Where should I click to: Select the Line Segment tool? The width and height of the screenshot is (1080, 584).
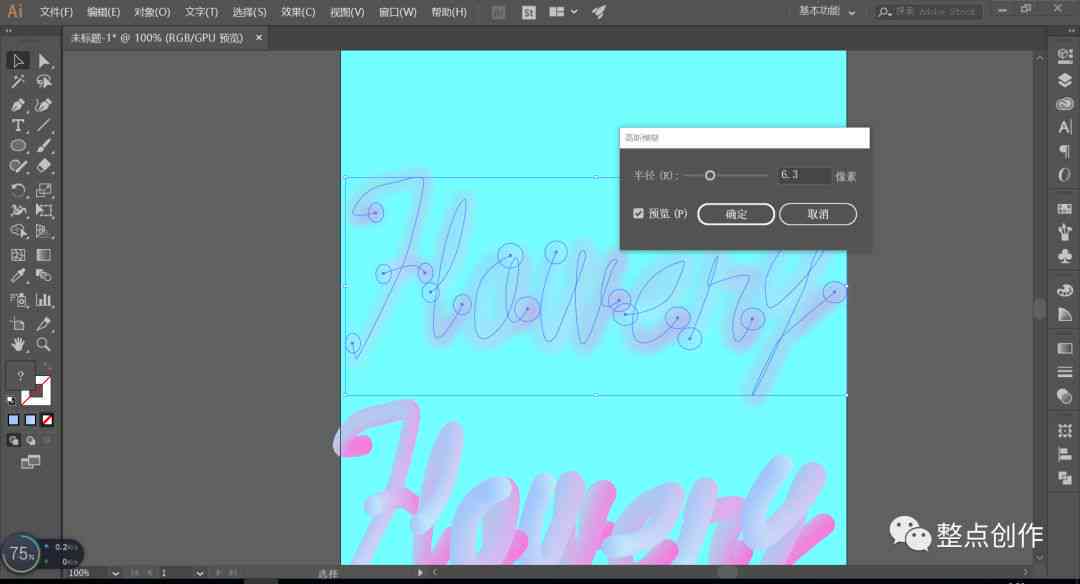pyautogui.click(x=44, y=125)
